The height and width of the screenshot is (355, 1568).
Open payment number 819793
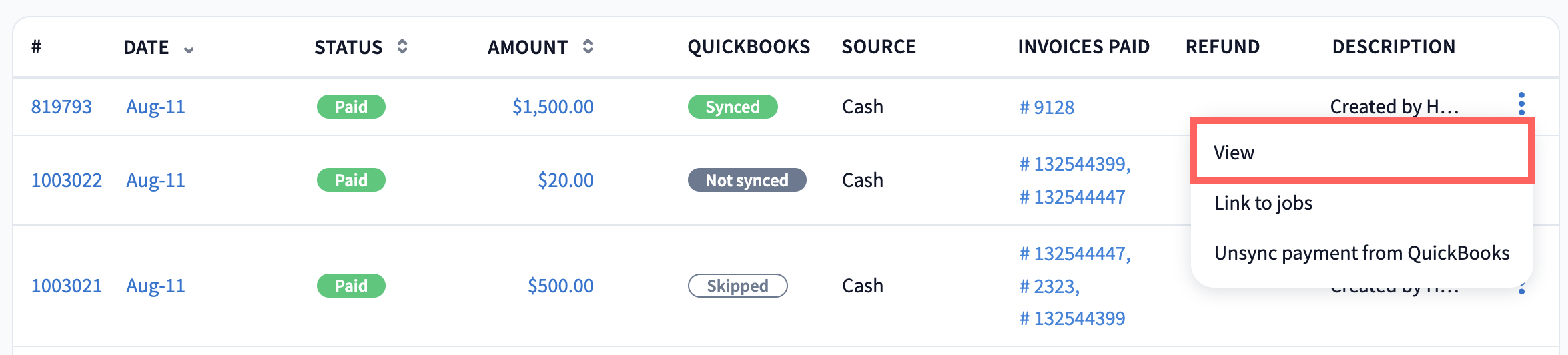pyautogui.click(x=61, y=107)
